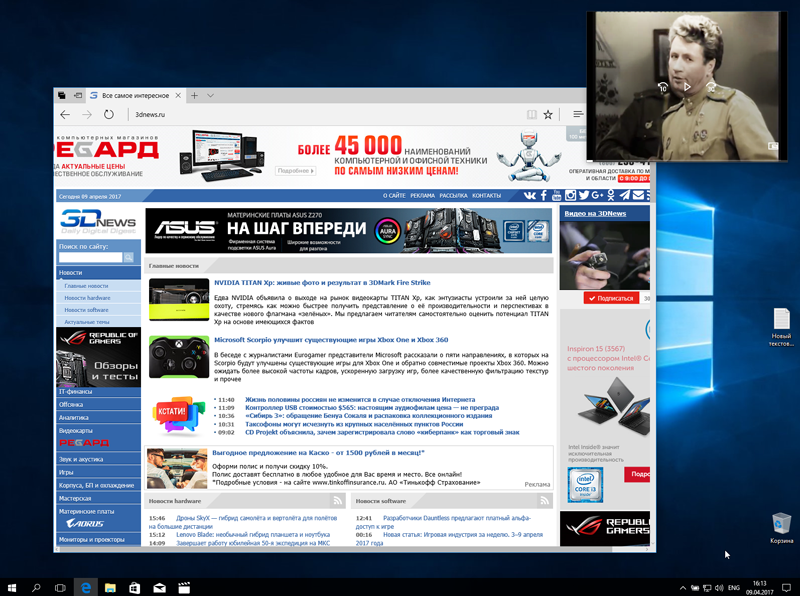Click 'Подписаться' button under video

[x=611, y=299]
